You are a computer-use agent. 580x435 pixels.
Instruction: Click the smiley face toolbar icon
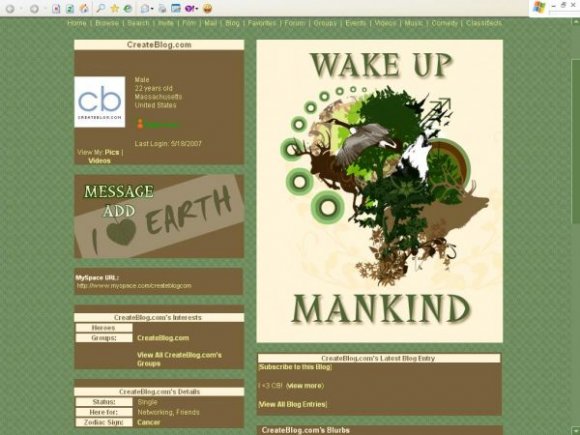tap(208, 9)
